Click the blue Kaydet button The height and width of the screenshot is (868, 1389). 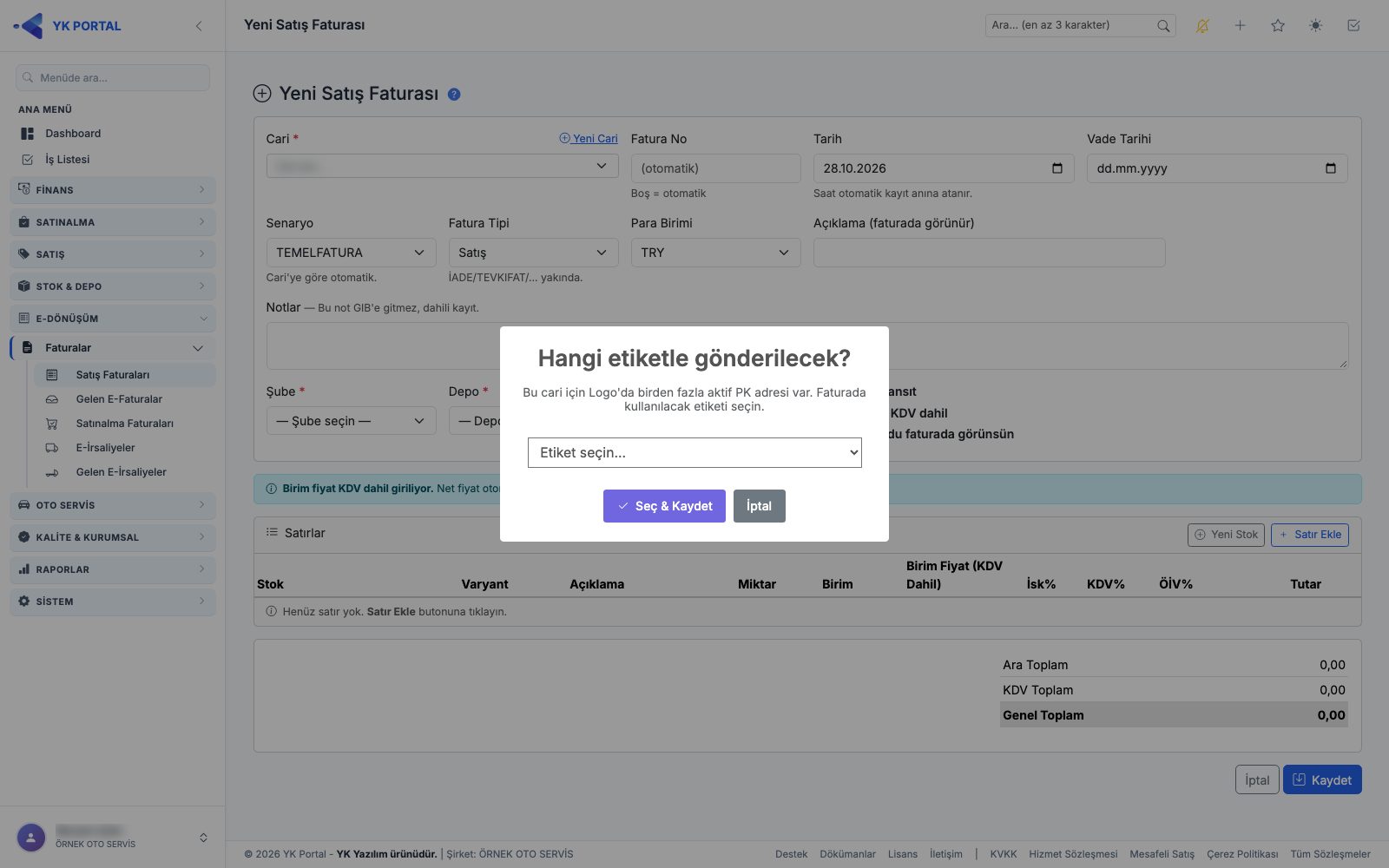pyautogui.click(x=1322, y=779)
